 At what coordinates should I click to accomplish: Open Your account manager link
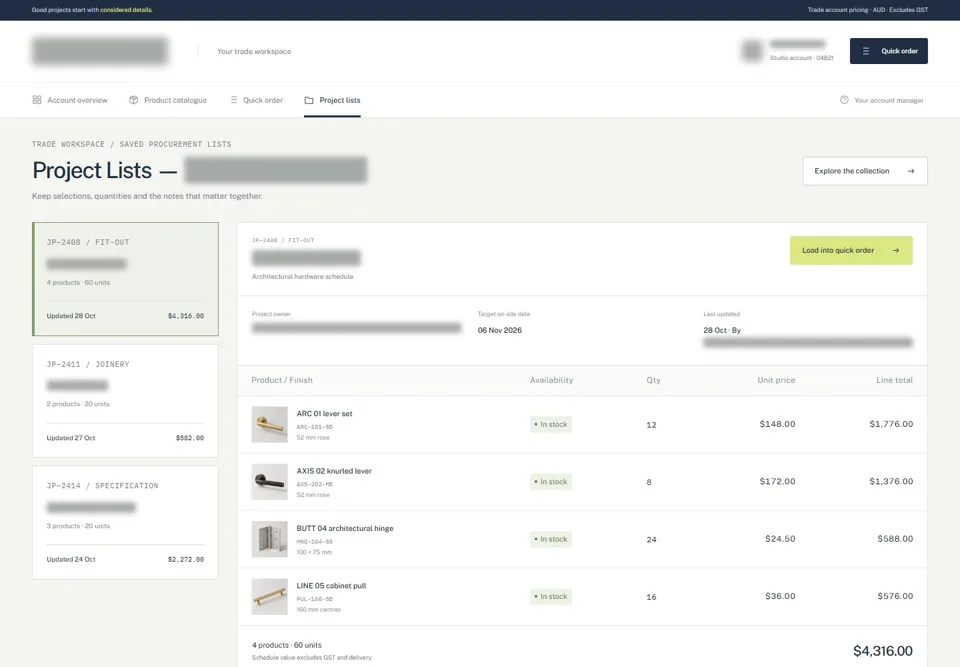(882, 100)
